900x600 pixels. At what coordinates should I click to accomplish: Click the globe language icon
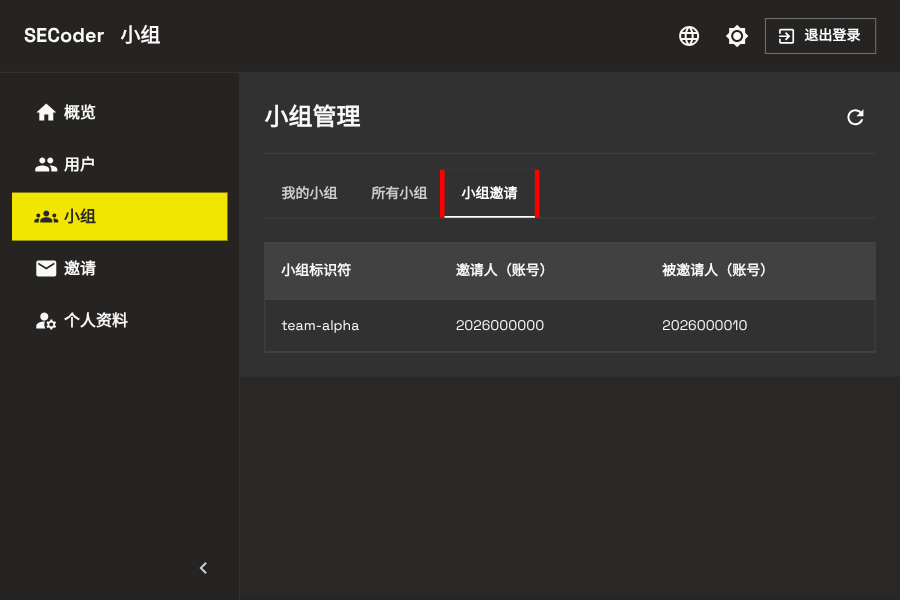(x=689, y=36)
